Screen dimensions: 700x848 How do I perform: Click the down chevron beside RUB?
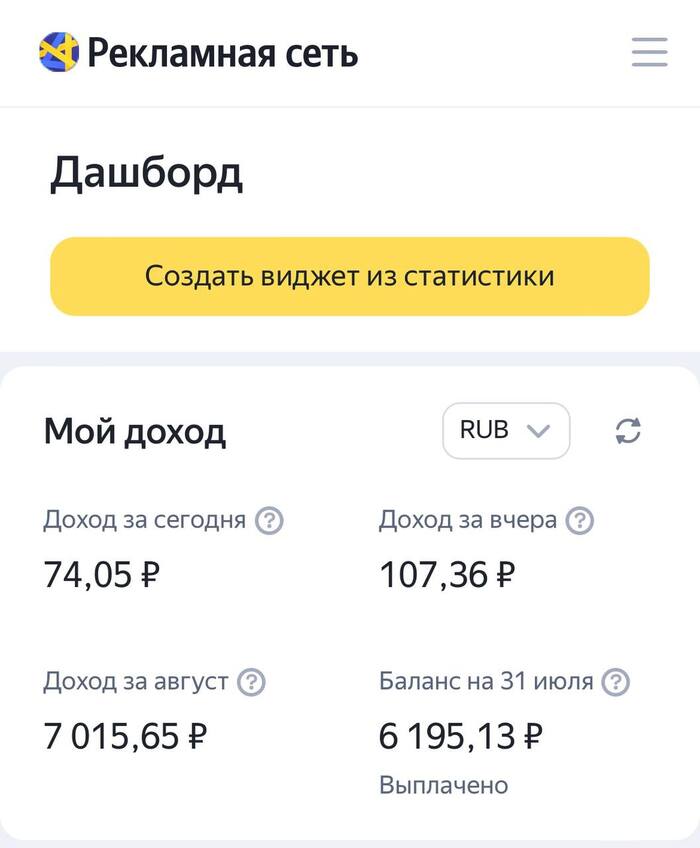(539, 430)
